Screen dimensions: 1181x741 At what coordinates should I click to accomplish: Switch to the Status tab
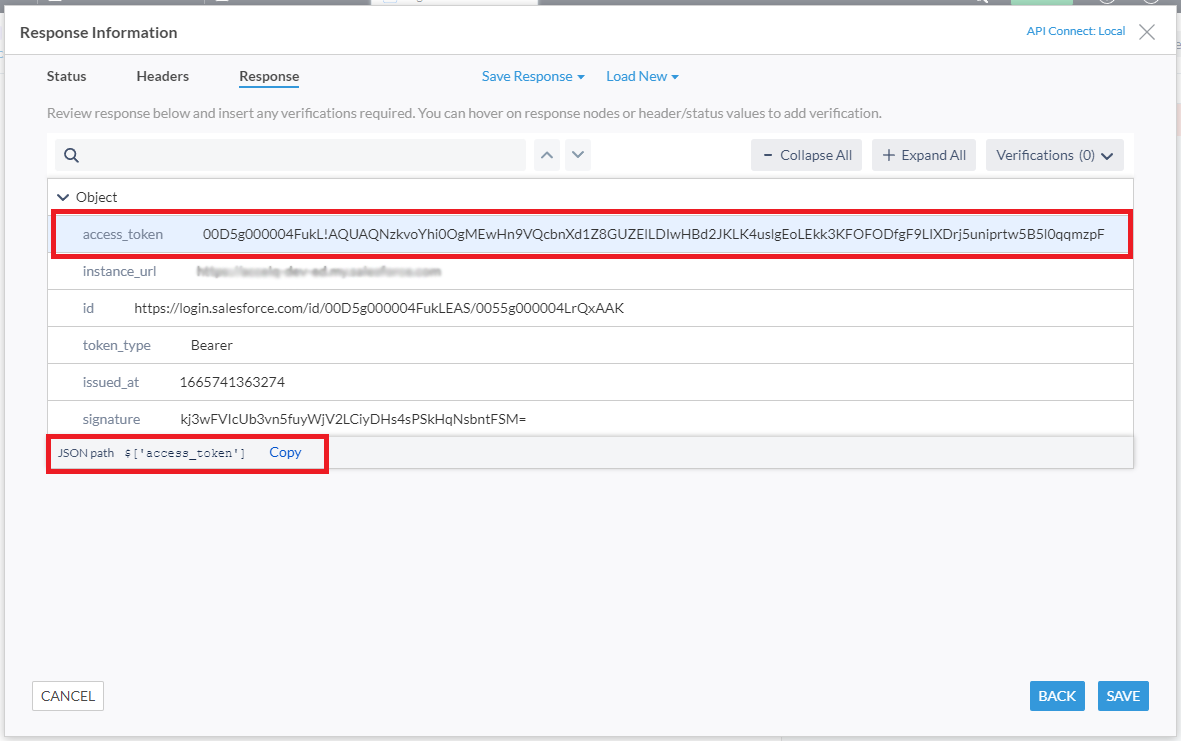point(67,77)
